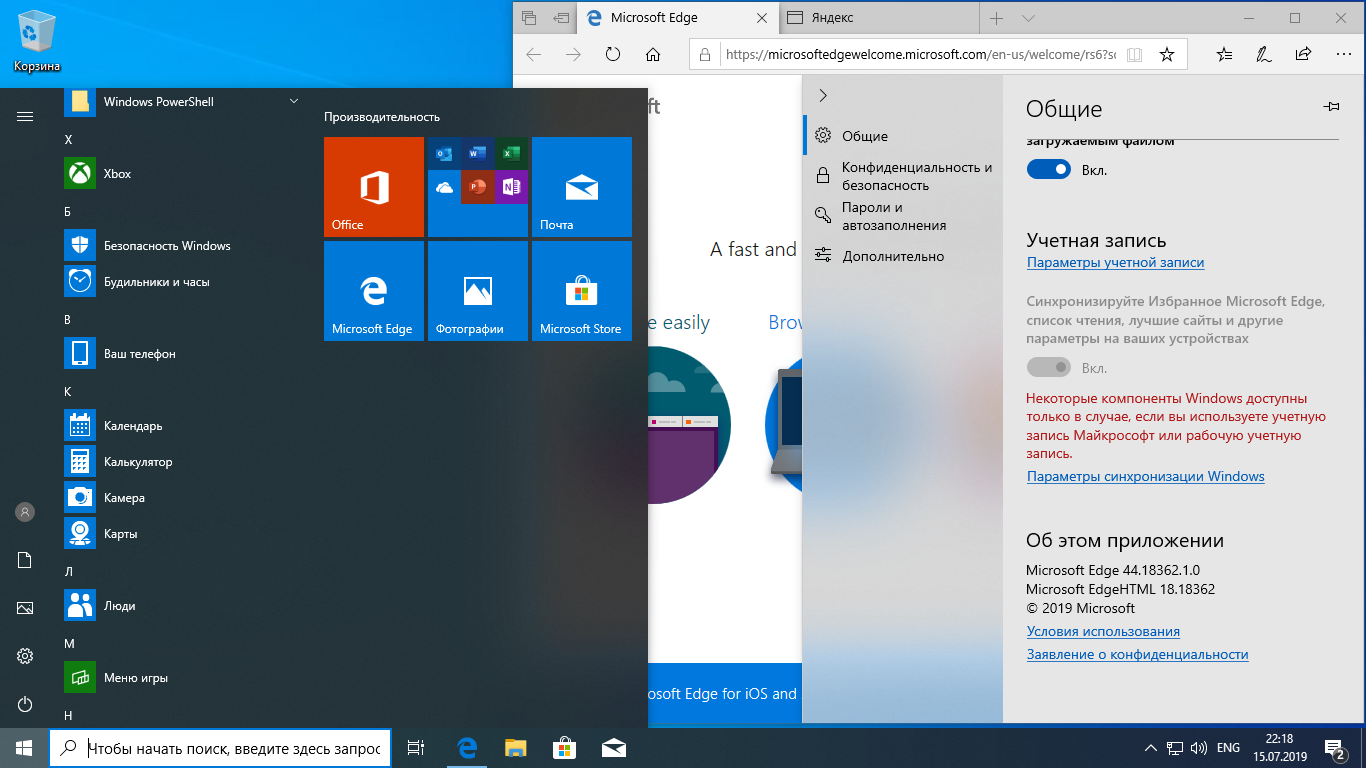Open Task View on taskbar
The width and height of the screenshot is (1366, 768).
tap(417, 747)
